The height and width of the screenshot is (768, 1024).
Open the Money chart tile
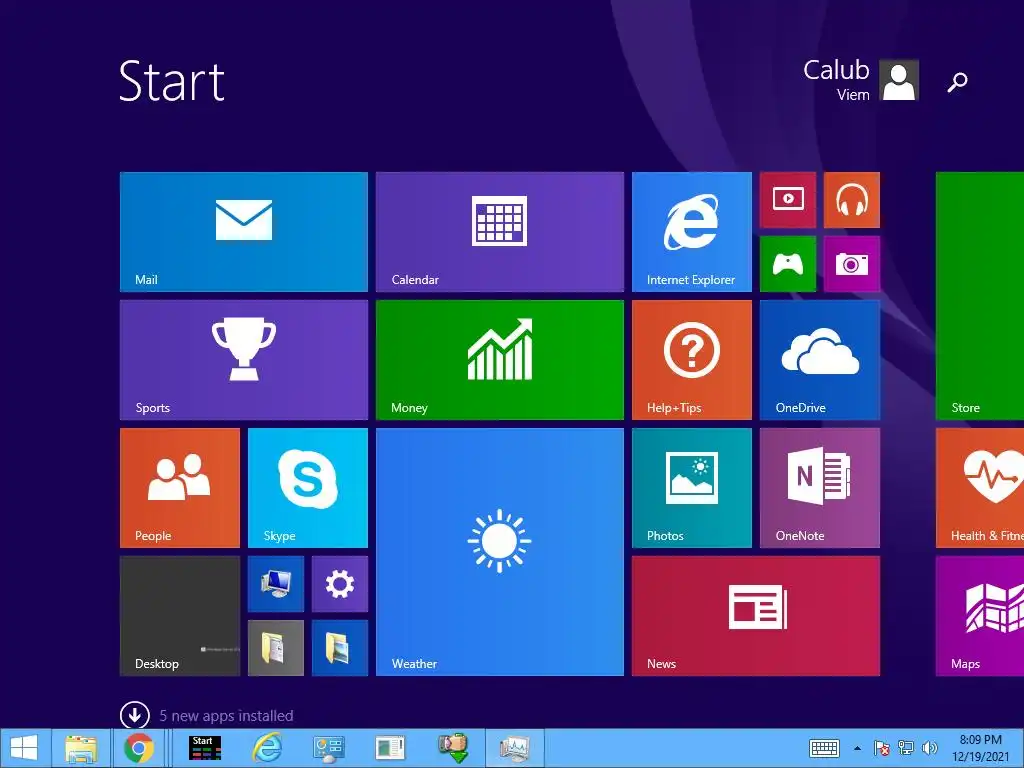(500, 360)
